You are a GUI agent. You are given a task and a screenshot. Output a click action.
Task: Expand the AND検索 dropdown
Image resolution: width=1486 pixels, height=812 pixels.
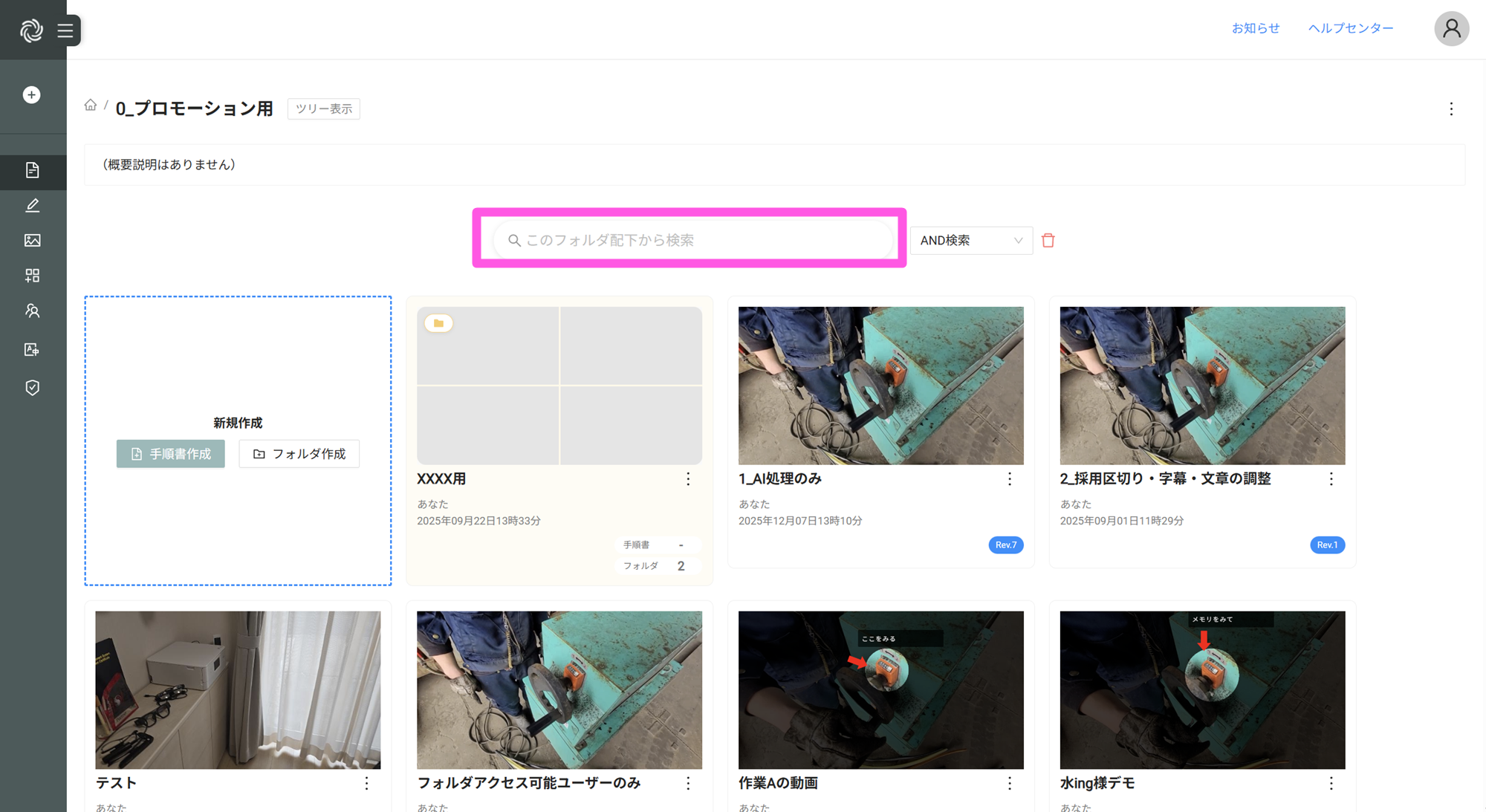[x=970, y=240]
